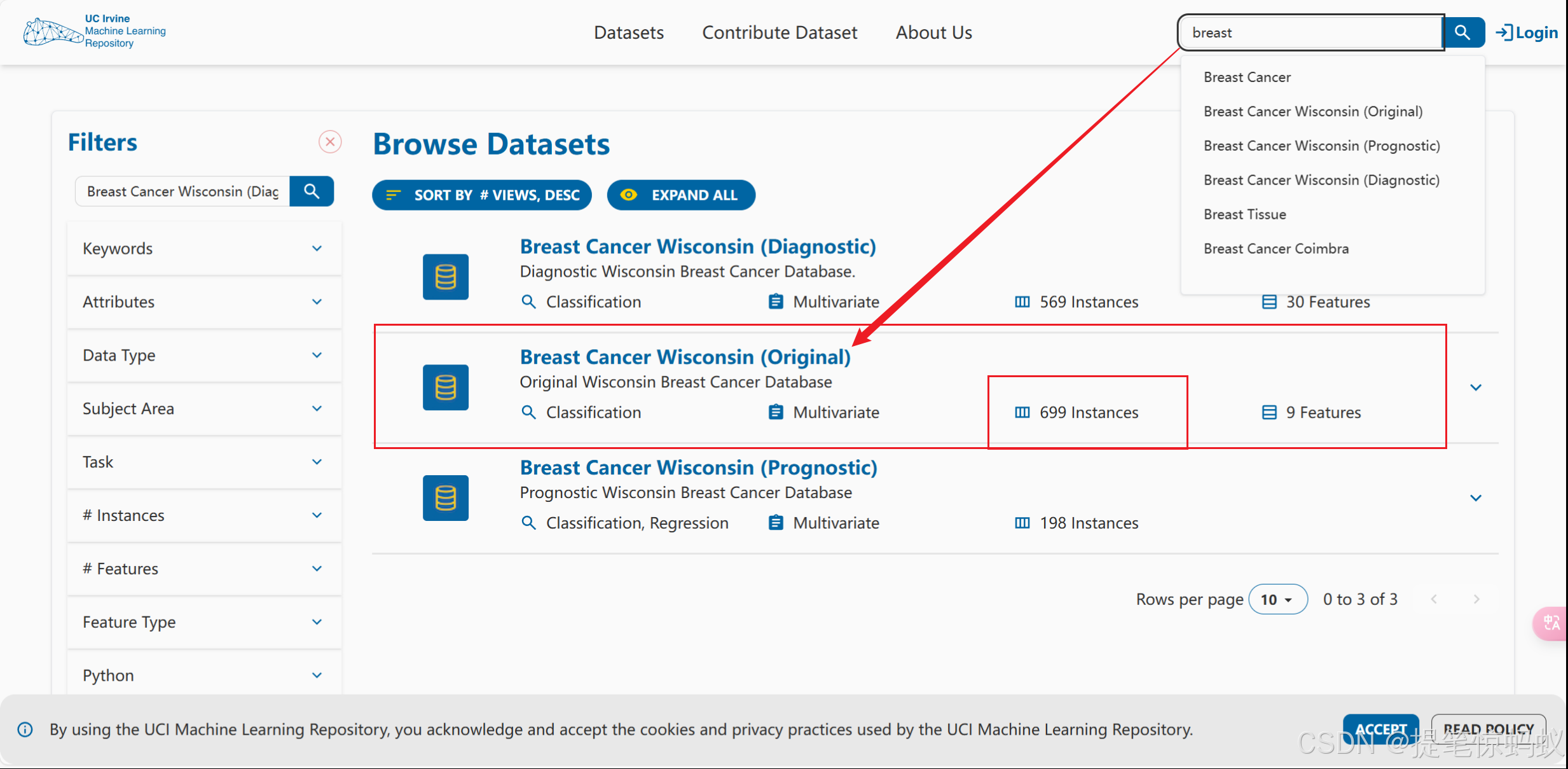Go to next page with right chevron

point(1476,599)
